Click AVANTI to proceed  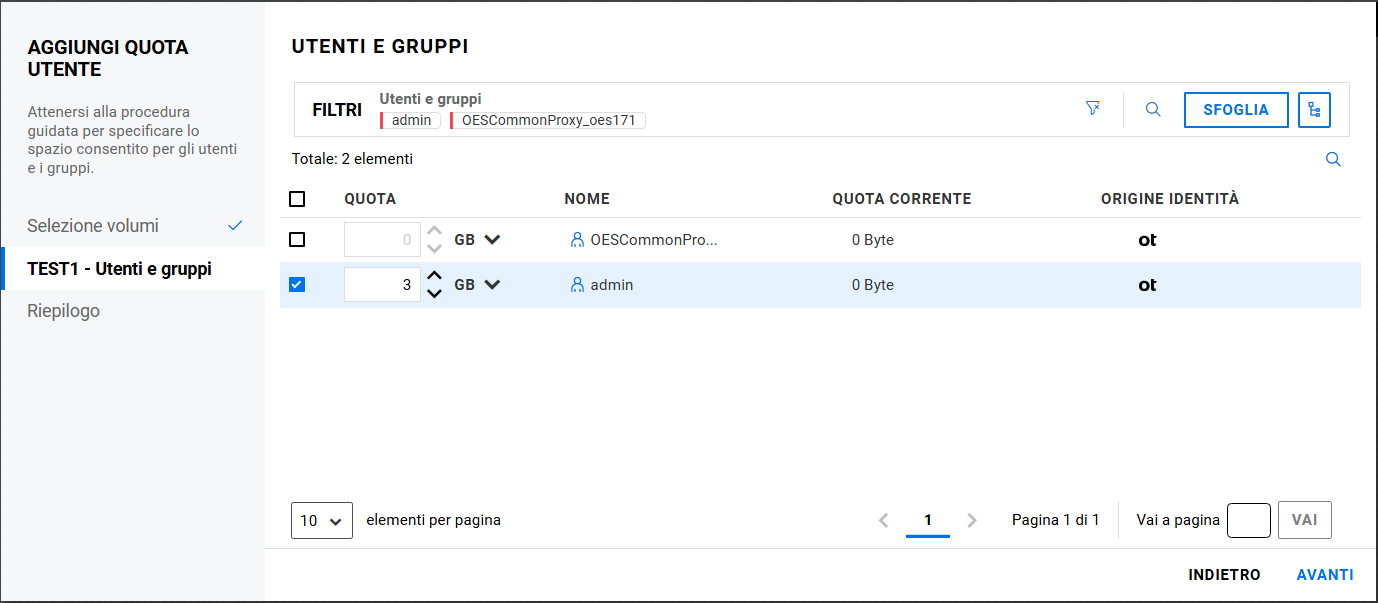tap(1325, 575)
